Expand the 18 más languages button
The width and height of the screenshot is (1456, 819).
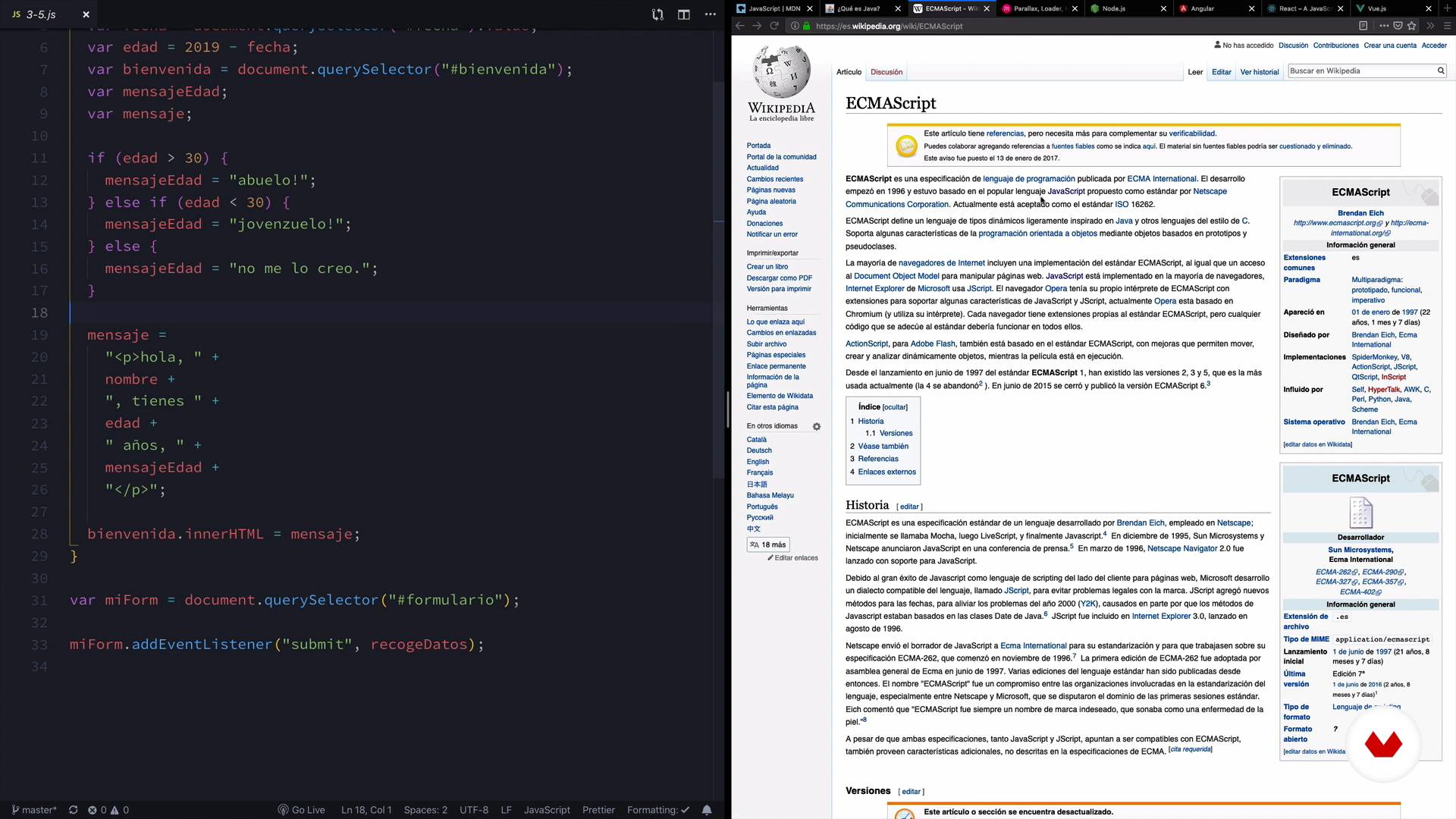(x=769, y=544)
